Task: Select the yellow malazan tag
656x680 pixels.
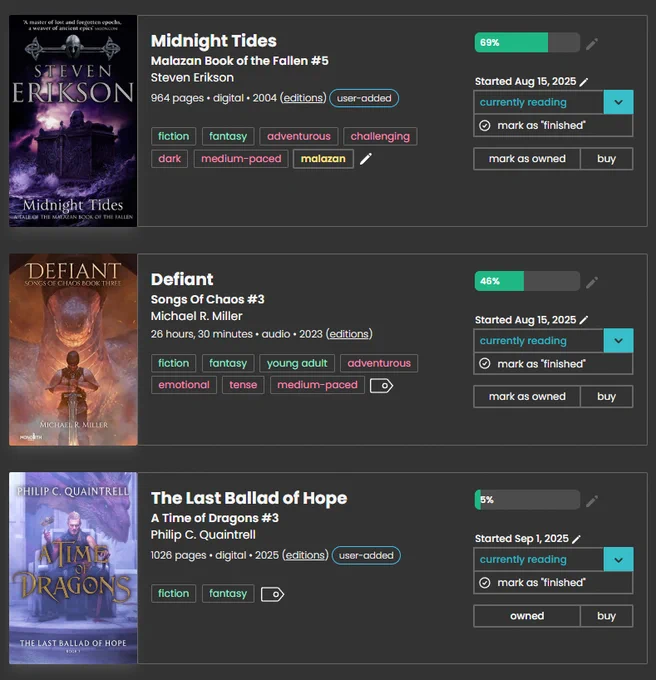Action: pos(323,159)
